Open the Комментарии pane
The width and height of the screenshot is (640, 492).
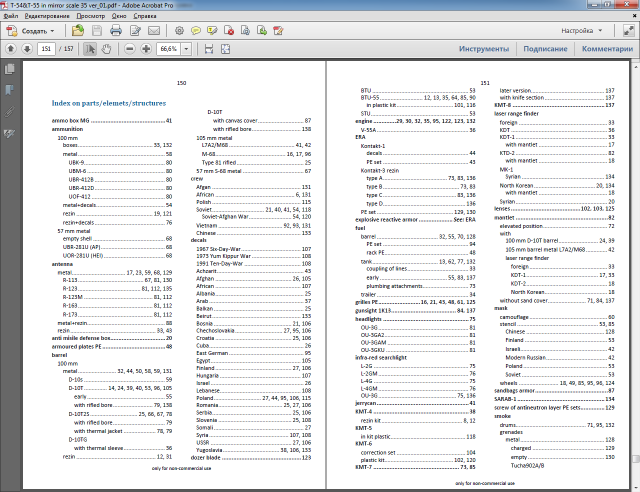click(x=607, y=48)
